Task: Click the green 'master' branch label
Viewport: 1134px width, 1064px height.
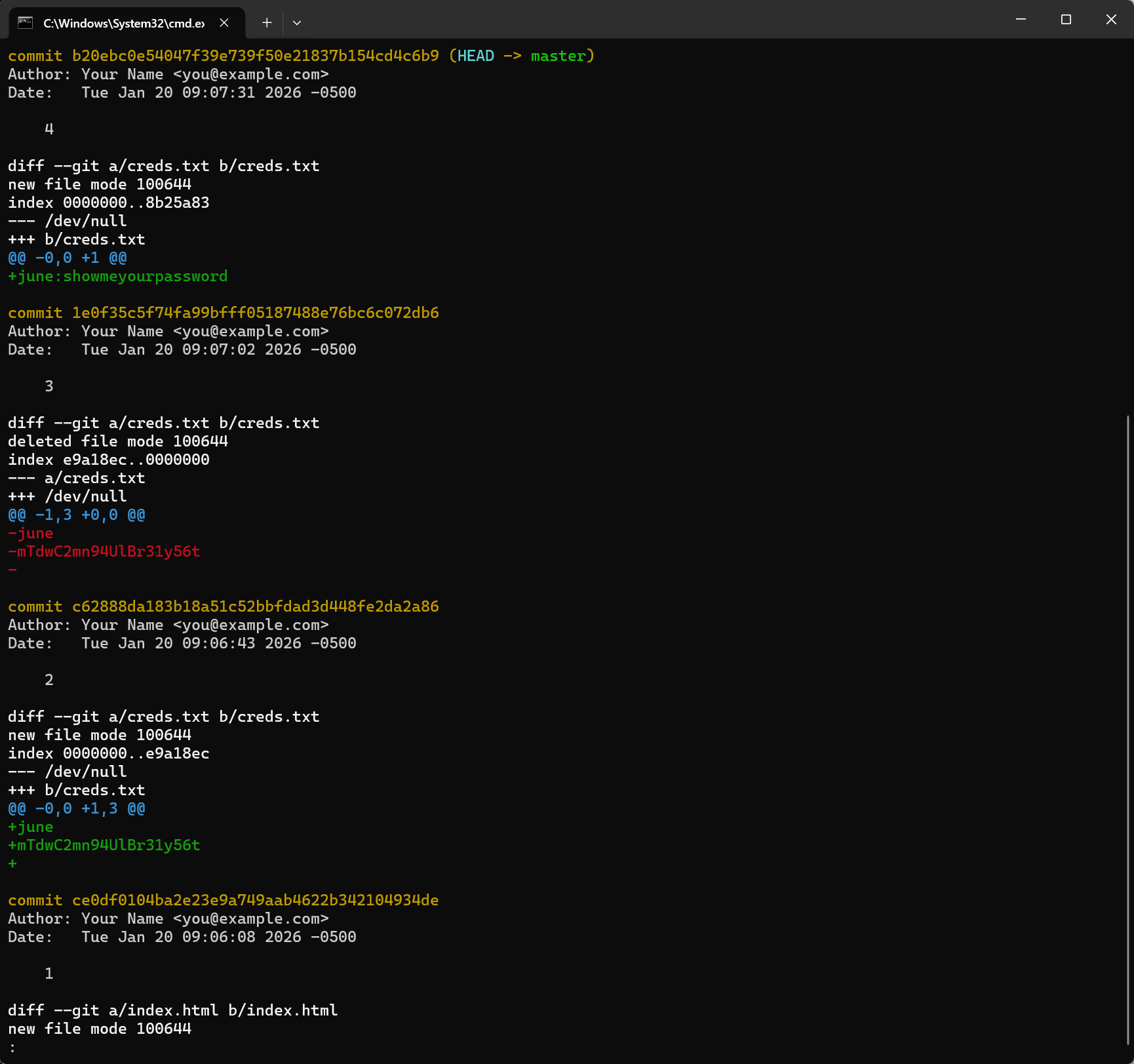Action: tap(558, 56)
